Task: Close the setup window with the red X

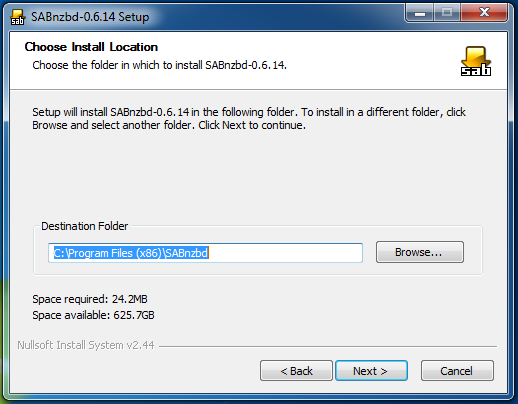Action: click(x=484, y=13)
